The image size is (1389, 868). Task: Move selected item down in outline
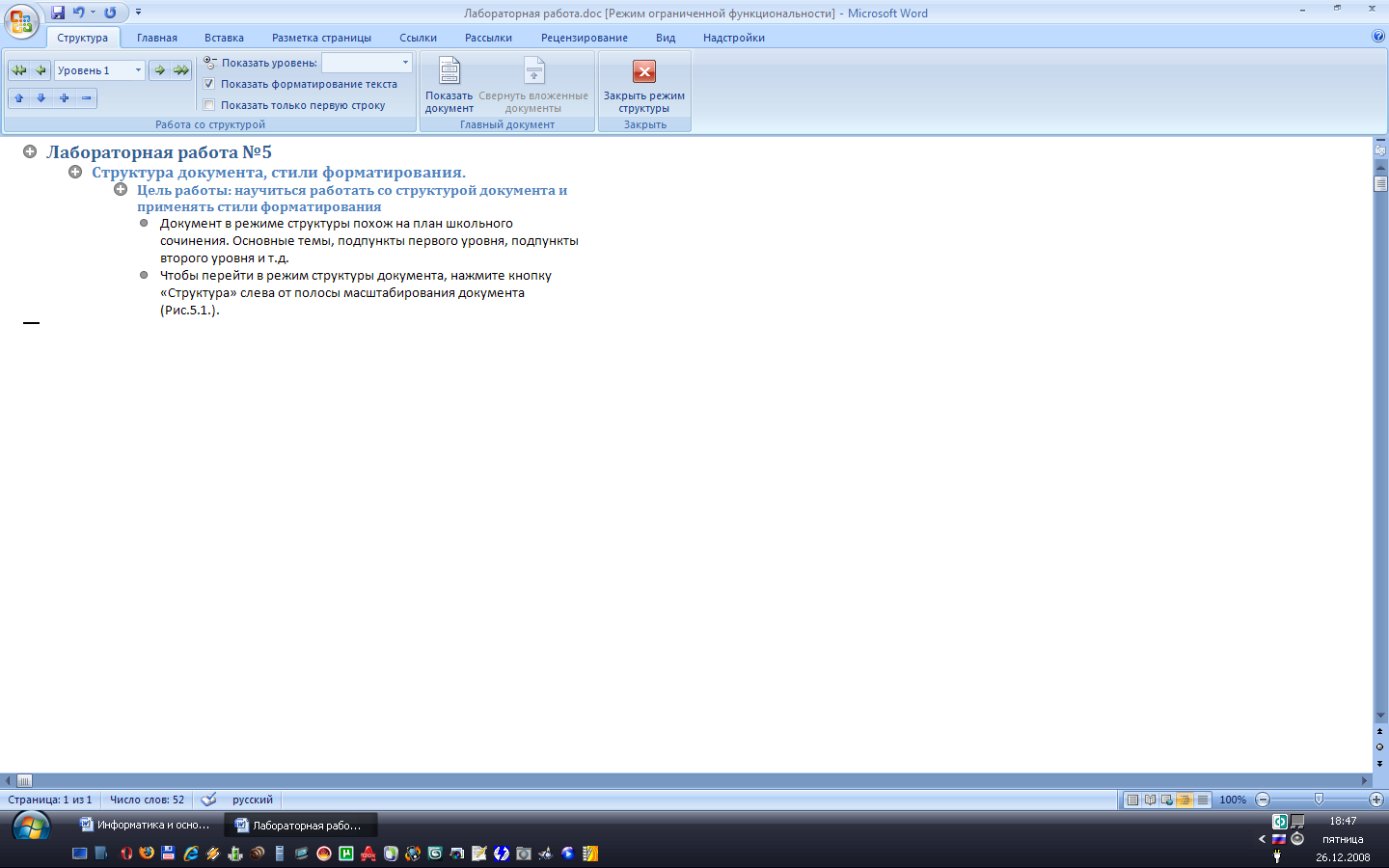point(41,97)
